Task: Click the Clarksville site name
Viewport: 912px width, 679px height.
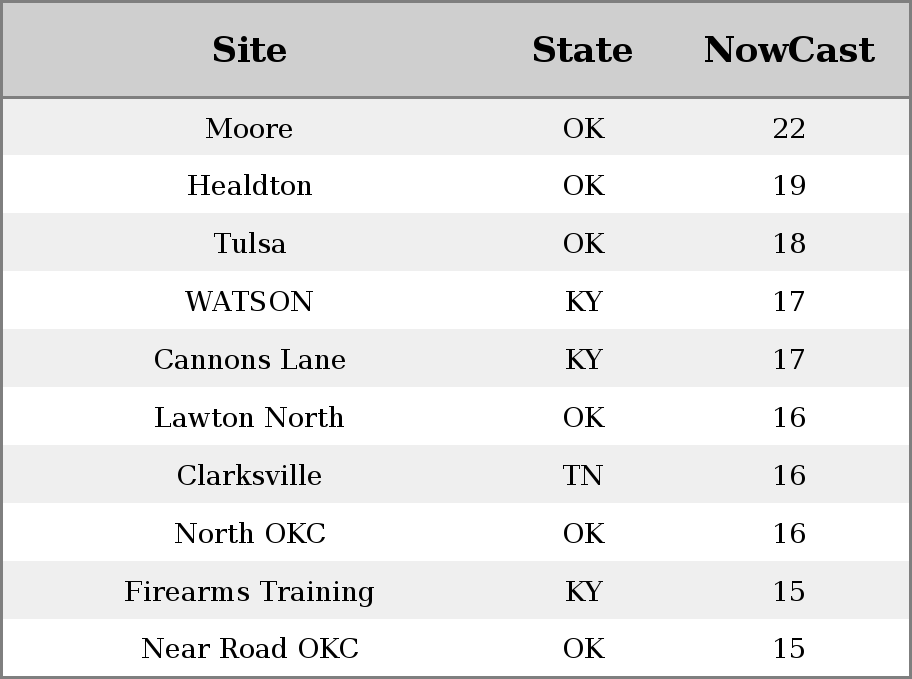Action: [250, 475]
